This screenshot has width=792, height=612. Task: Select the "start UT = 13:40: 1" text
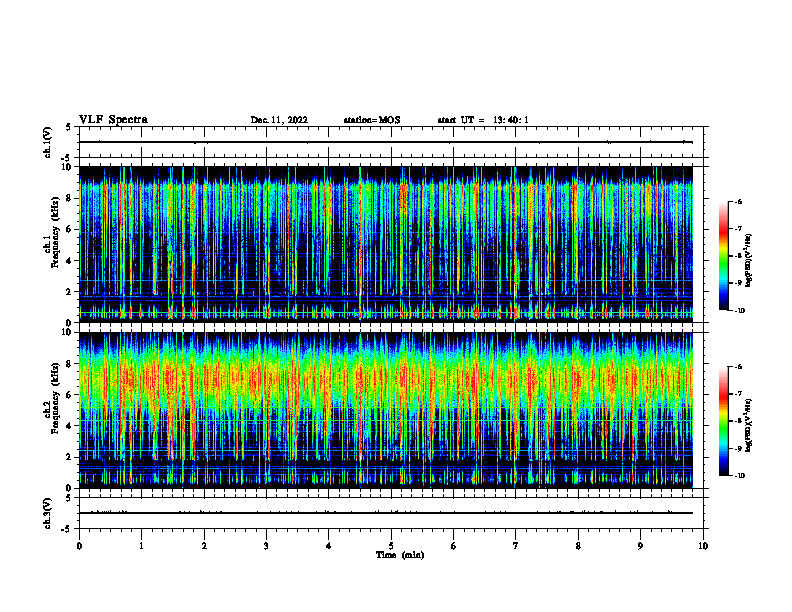click(483, 120)
